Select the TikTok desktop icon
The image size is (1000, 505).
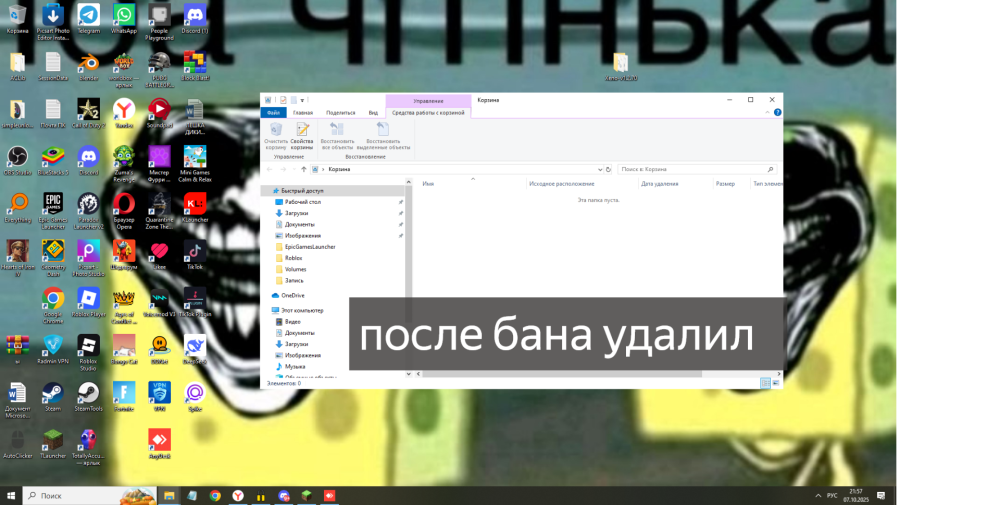[x=195, y=254]
